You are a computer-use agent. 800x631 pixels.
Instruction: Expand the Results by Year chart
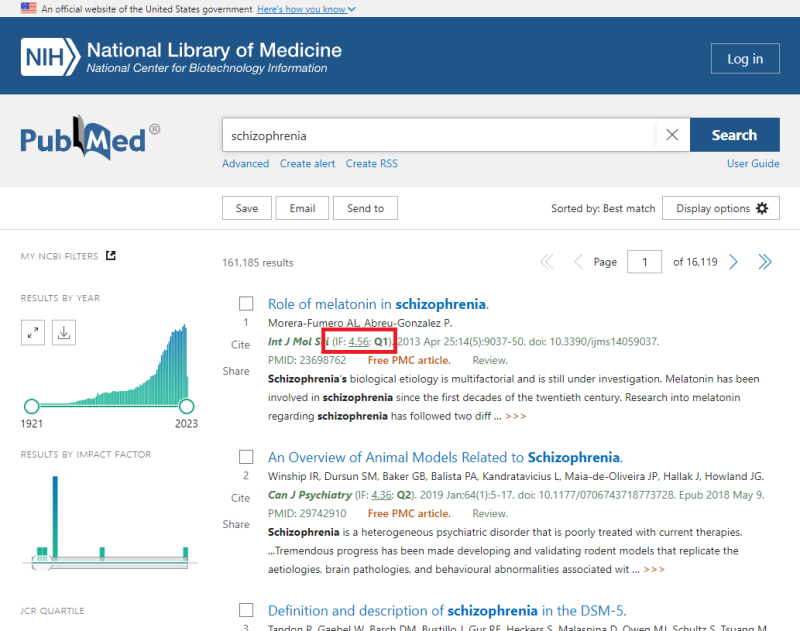[x=32, y=331]
